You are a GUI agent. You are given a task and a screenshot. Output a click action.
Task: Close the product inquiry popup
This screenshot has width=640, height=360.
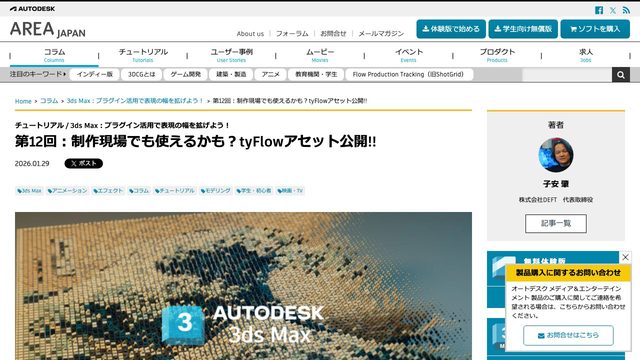[625, 257]
